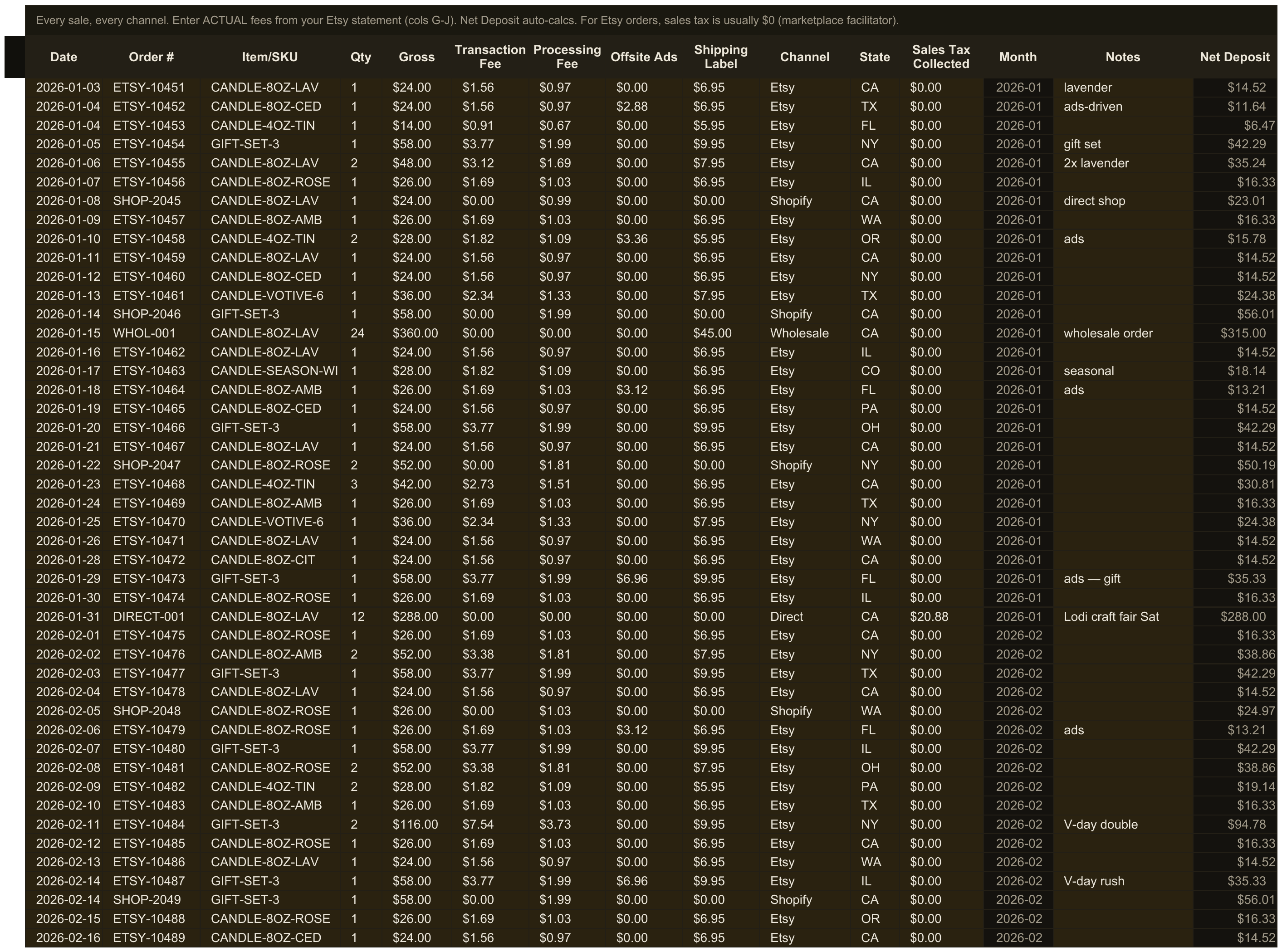The height and width of the screenshot is (952, 1282).
Task: Click the 'V-day double' note cell
Action: click(1123, 824)
